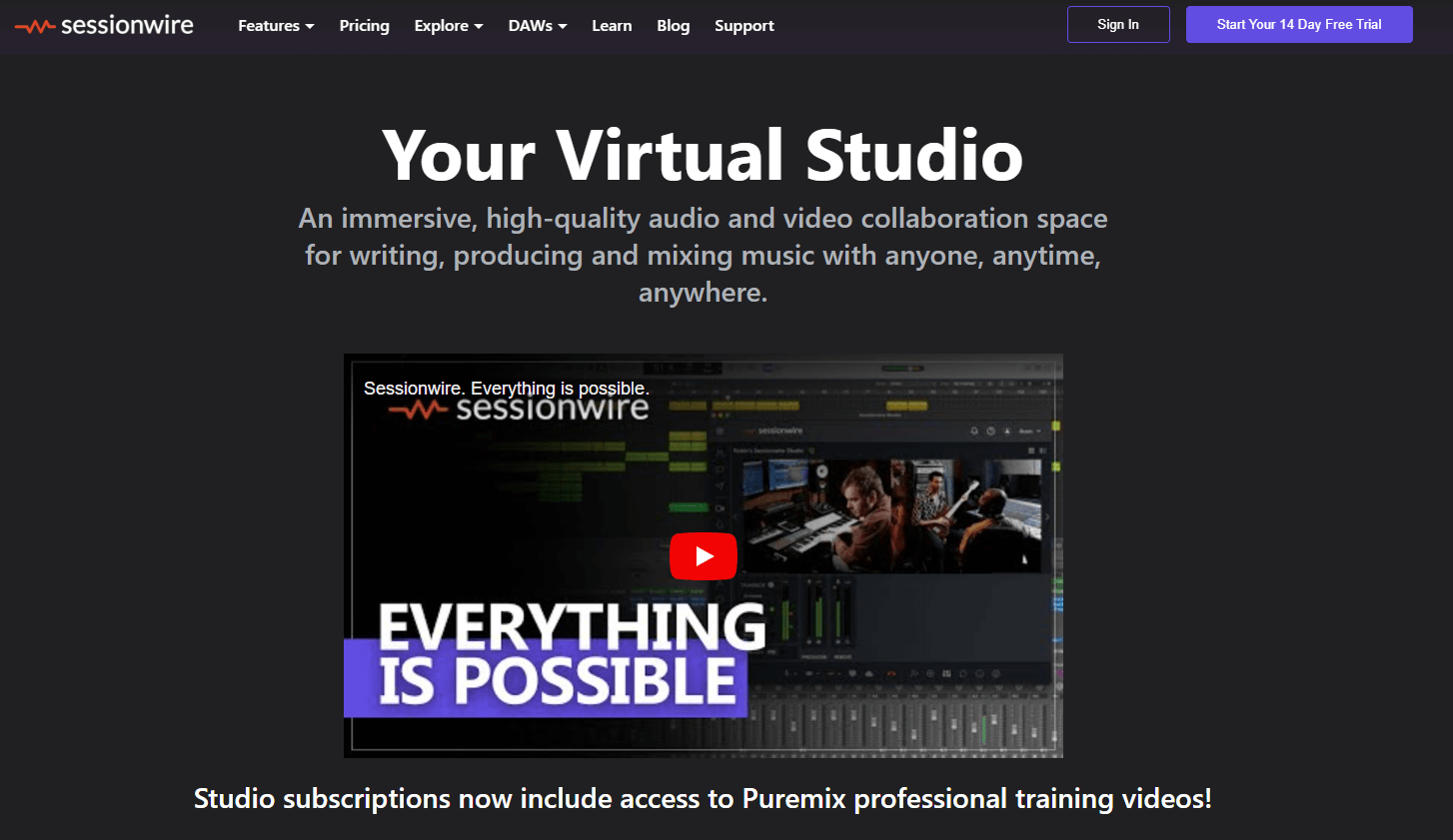Open the Learn section
Image resolution: width=1453 pixels, height=840 pixels.
click(612, 26)
